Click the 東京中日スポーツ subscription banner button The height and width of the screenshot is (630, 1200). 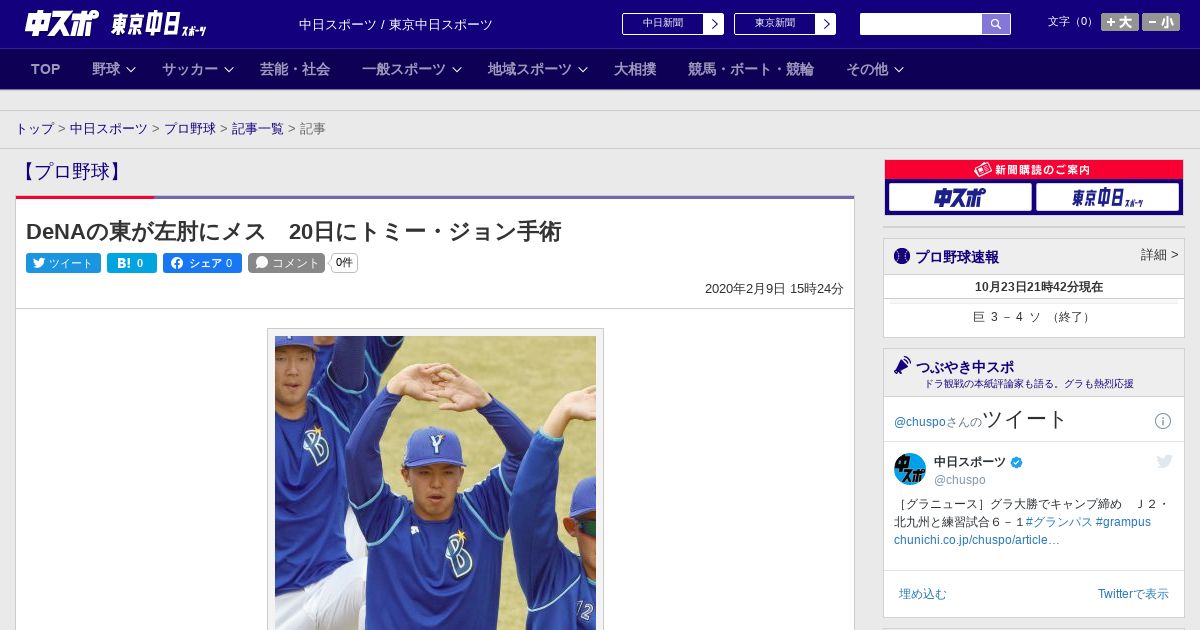point(1107,197)
